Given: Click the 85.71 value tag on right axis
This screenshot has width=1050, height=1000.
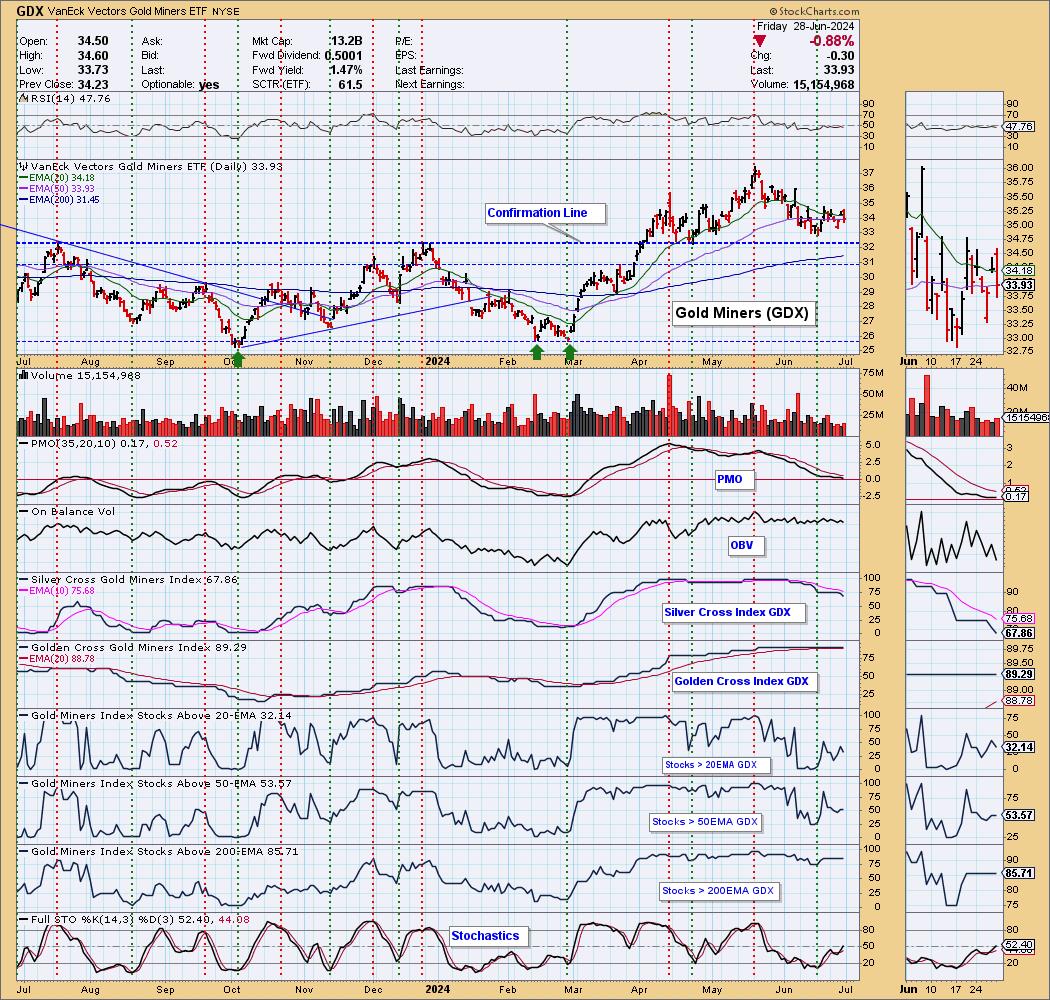Looking at the screenshot, I should [x=1019, y=873].
